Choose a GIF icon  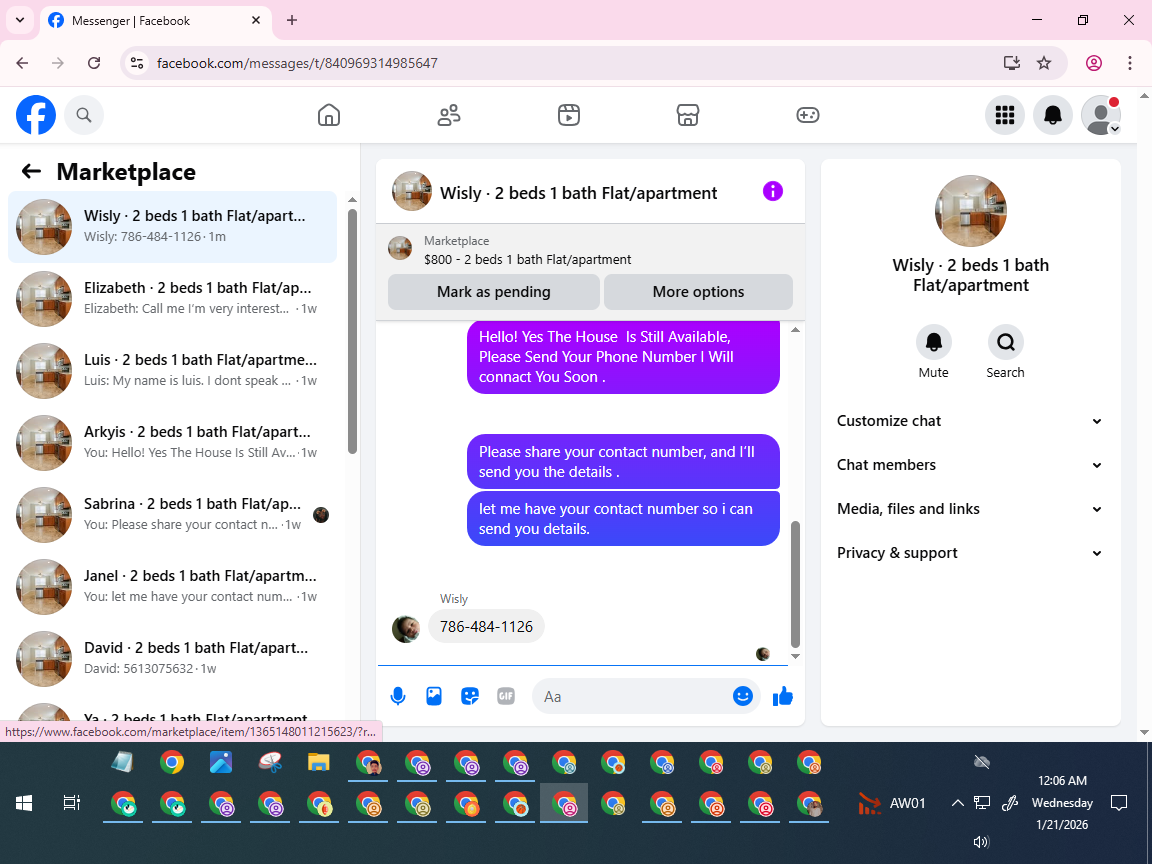click(506, 696)
